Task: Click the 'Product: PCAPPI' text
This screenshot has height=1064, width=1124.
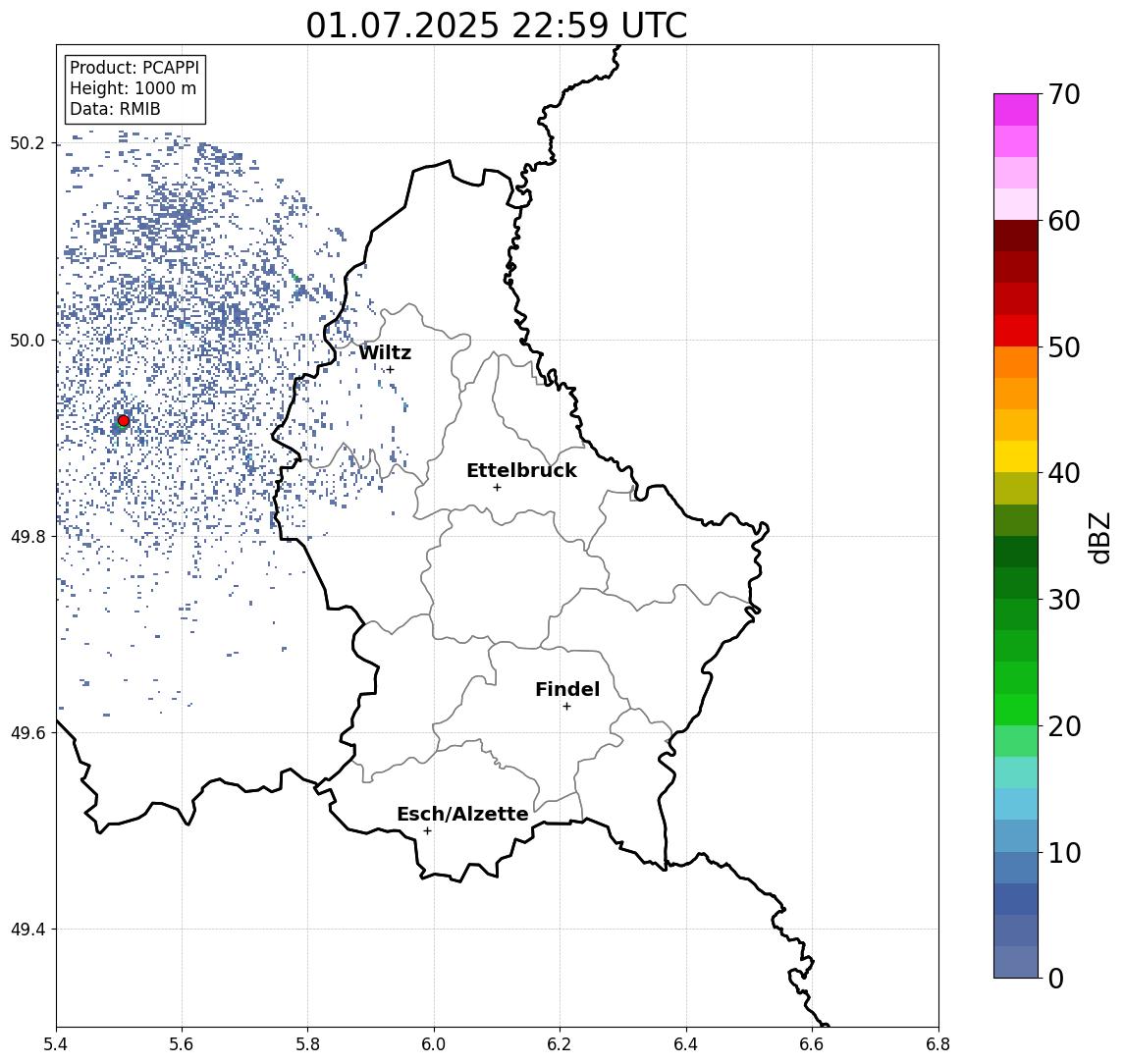Action: (x=134, y=68)
